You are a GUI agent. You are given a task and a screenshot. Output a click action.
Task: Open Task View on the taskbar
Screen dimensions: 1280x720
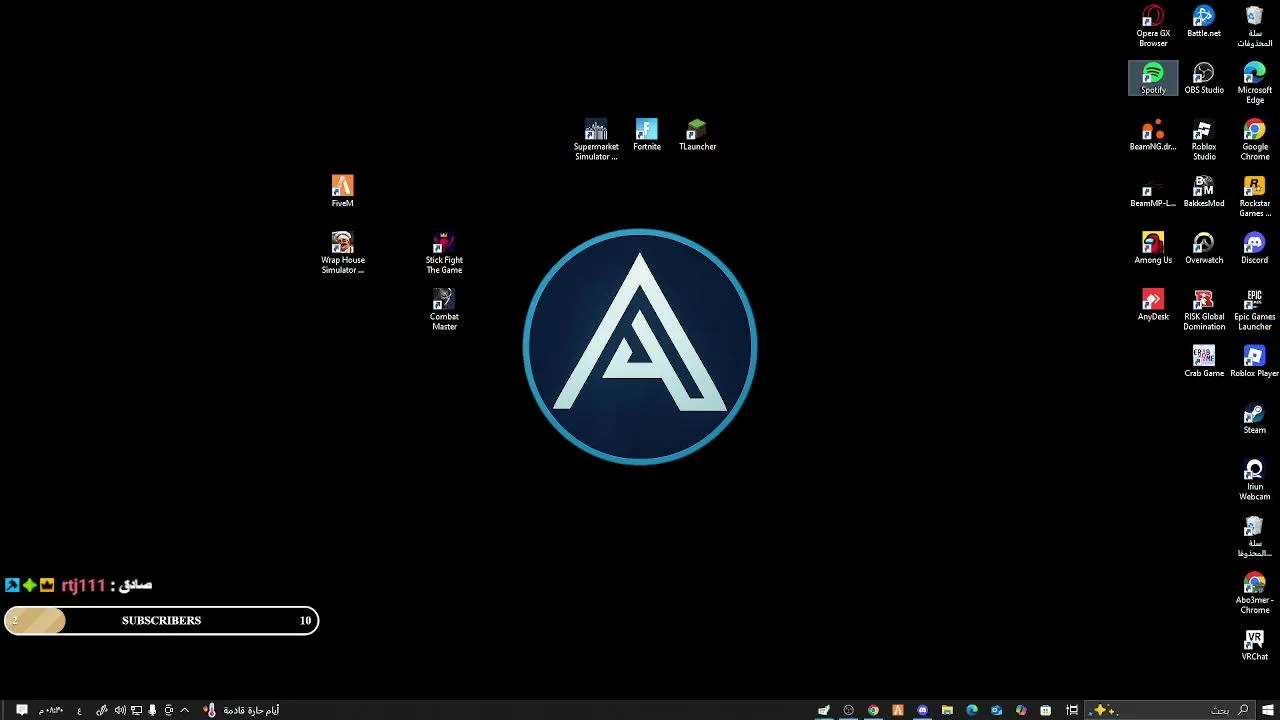point(1072,710)
